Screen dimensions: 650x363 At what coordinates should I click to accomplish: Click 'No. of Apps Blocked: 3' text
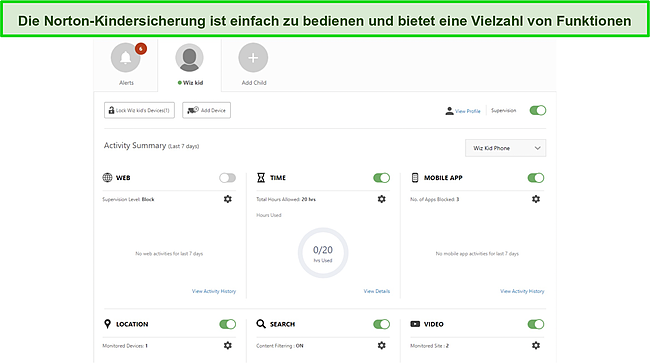tap(434, 199)
